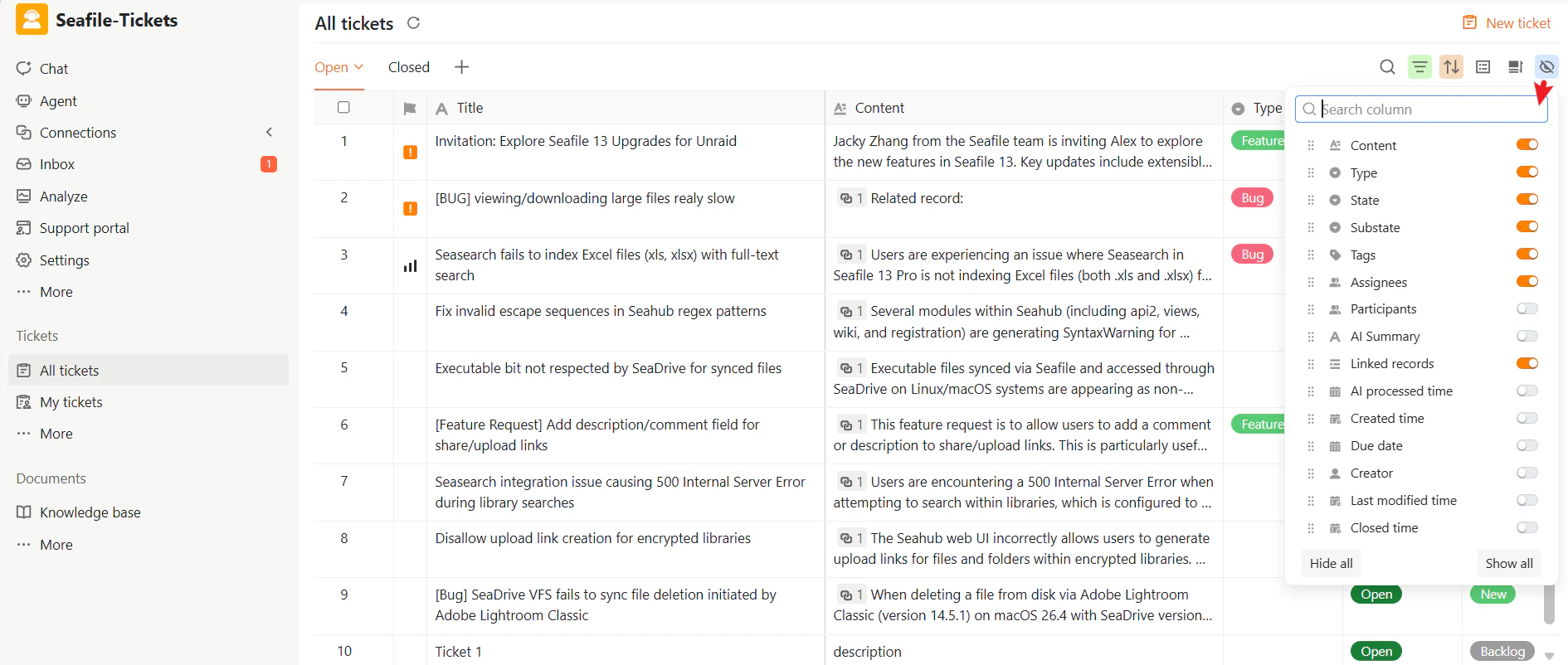The height and width of the screenshot is (665, 1568).
Task: Click the Backlog substate badge on row 10
Action: click(x=1502, y=651)
